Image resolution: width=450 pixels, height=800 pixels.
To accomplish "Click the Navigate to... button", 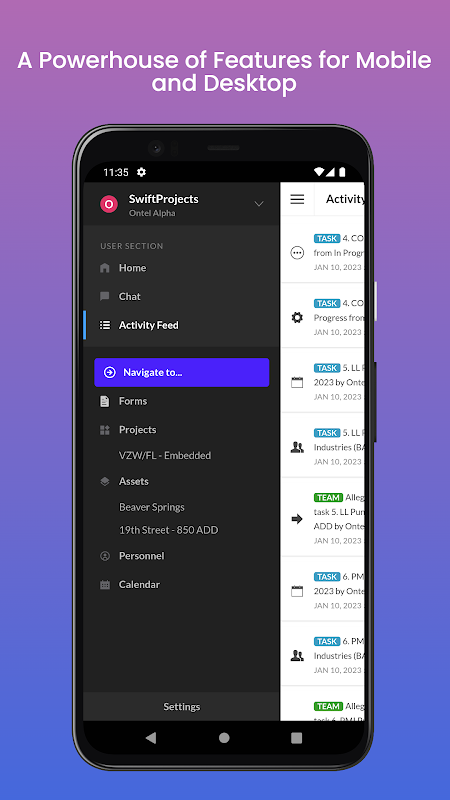I will point(182,372).
